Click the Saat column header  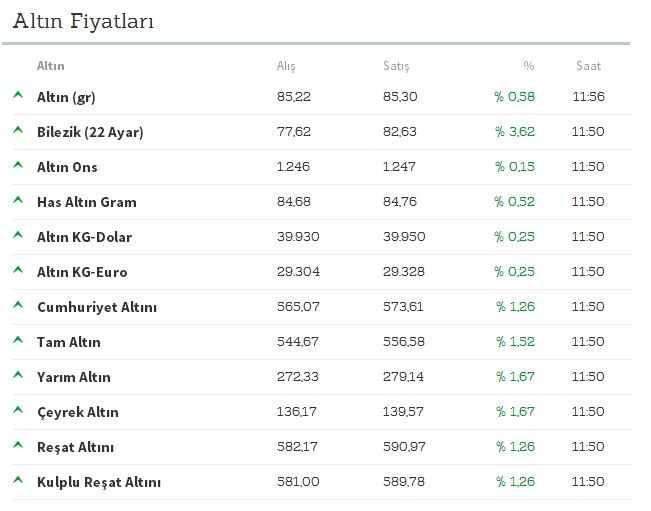[588, 66]
